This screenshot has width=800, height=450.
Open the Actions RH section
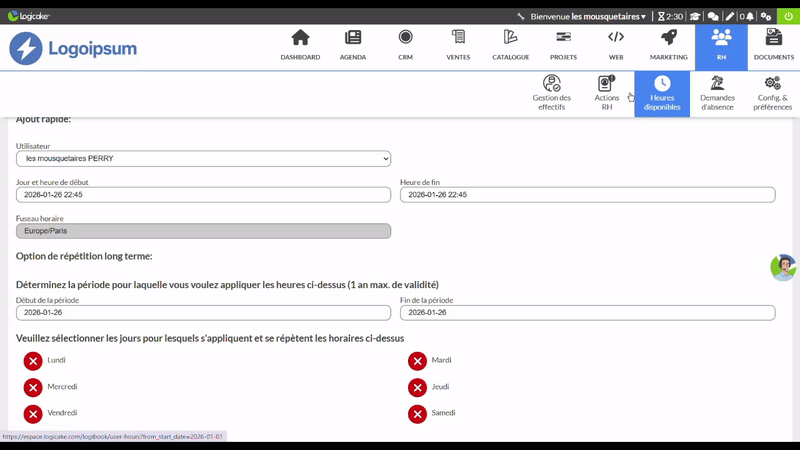606,93
